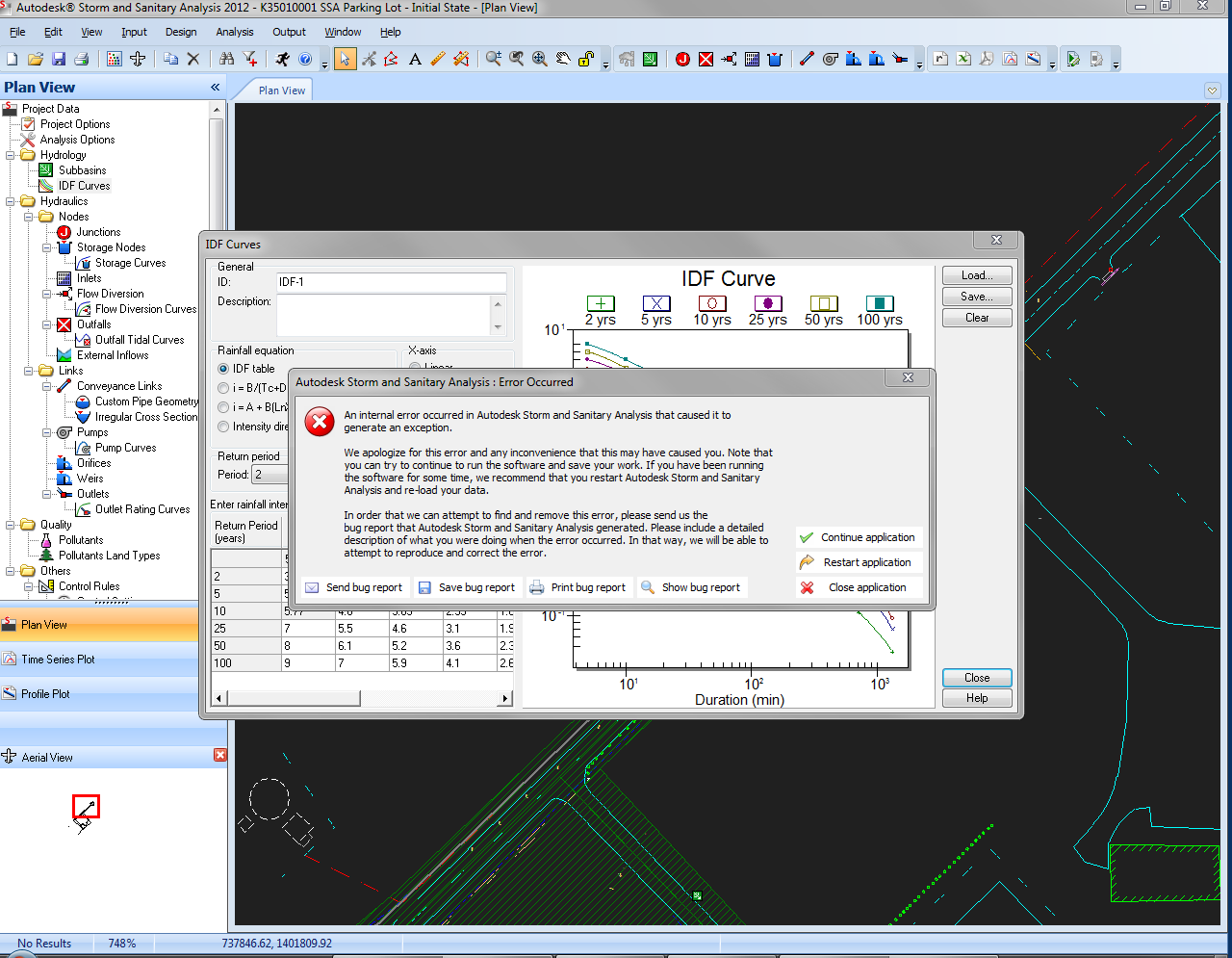Collapse the Plan View side panel
This screenshot has width=1232, height=958.
click(x=216, y=87)
